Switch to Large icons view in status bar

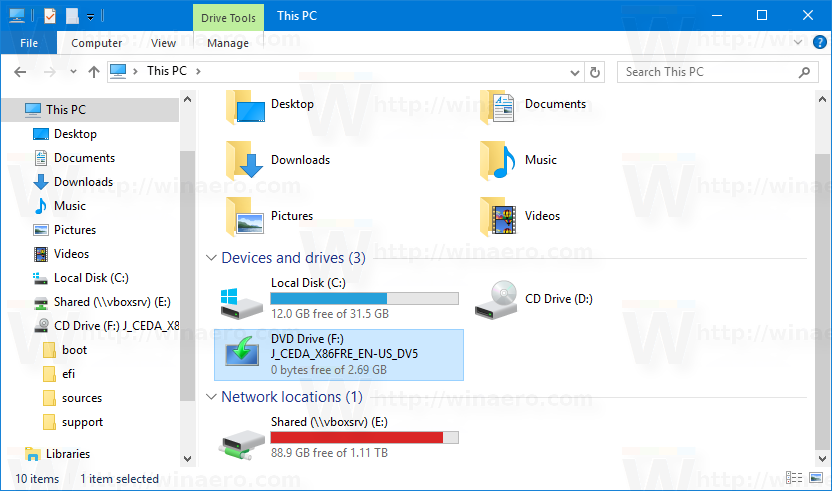coord(816,478)
